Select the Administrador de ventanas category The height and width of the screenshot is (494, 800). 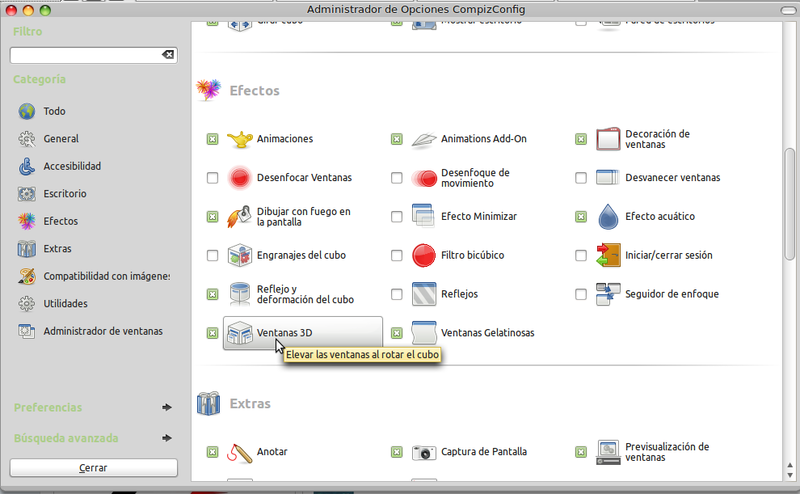102,331
